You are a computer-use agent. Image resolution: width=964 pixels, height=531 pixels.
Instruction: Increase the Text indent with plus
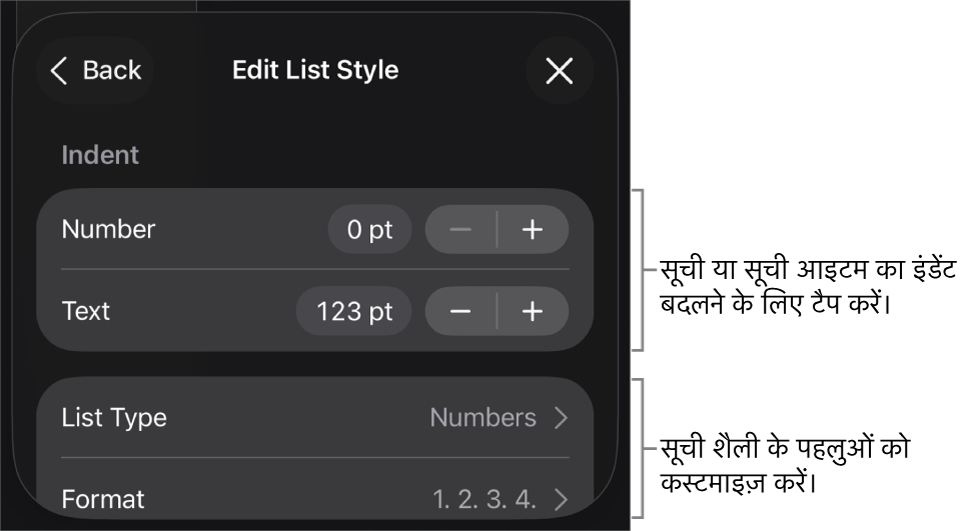[x=533, y=311]
